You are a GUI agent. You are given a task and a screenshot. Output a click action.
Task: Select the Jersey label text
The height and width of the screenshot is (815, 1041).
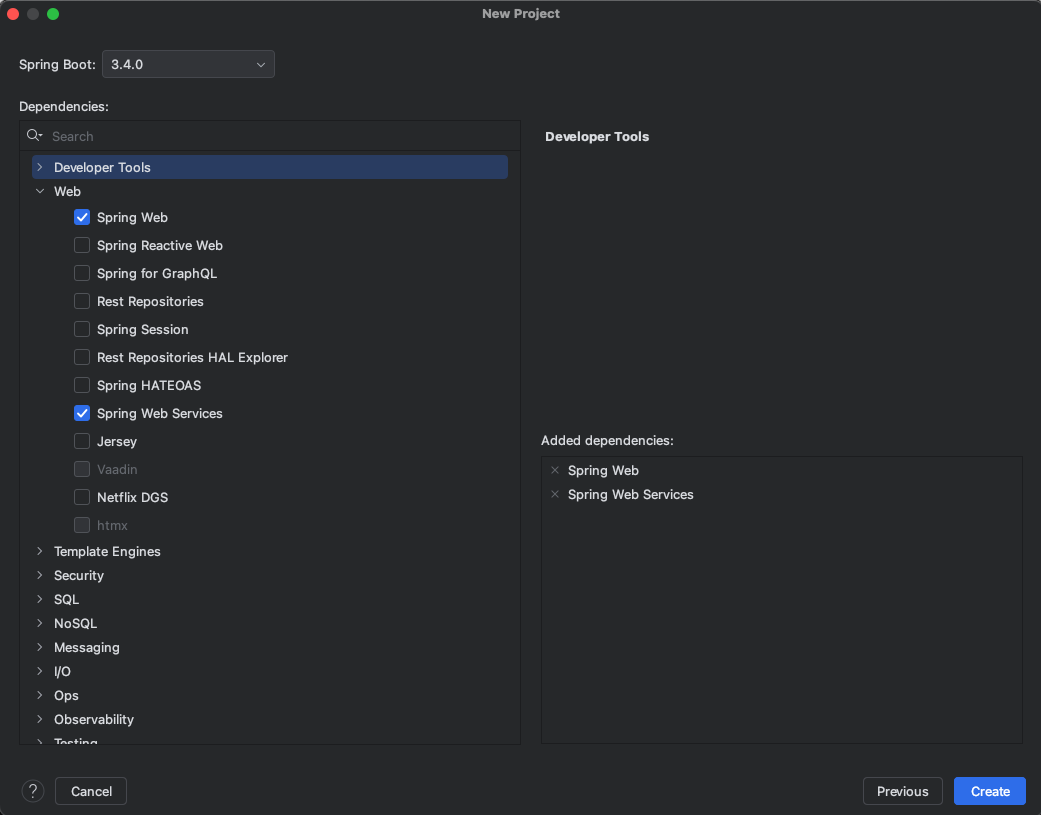coord(117,441)
